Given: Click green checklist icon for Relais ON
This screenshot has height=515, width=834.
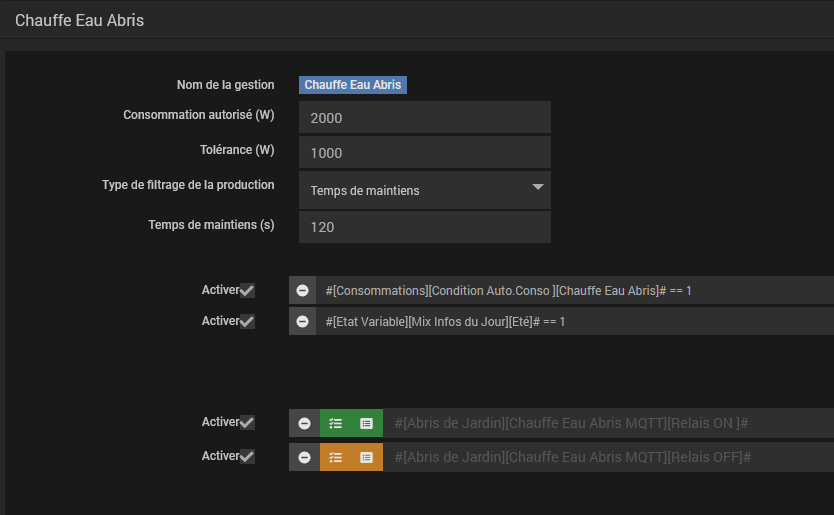Looking at the screenshot, I should tap(336, 423).
